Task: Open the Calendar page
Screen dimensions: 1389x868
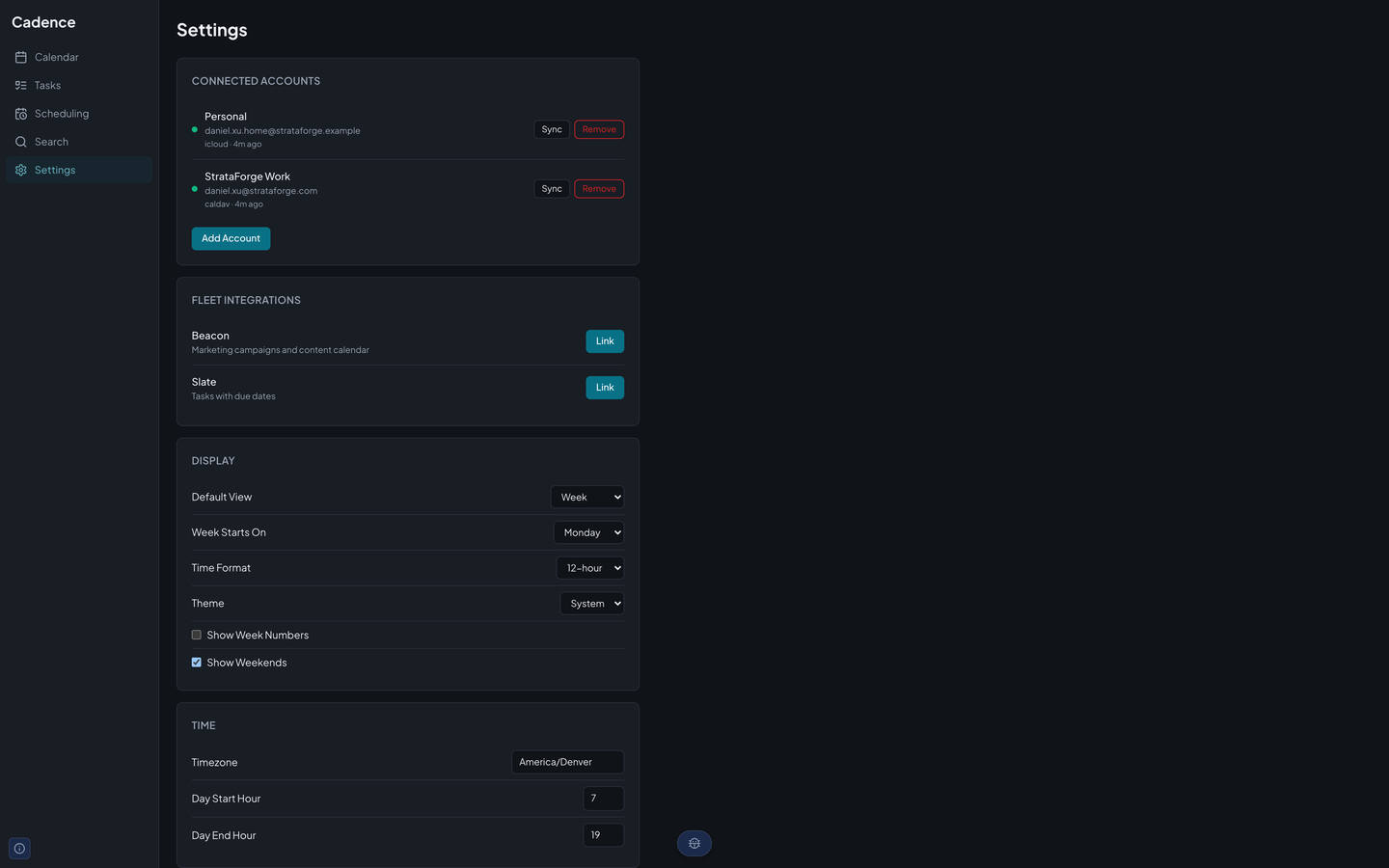Action: (x=79, y=57)
